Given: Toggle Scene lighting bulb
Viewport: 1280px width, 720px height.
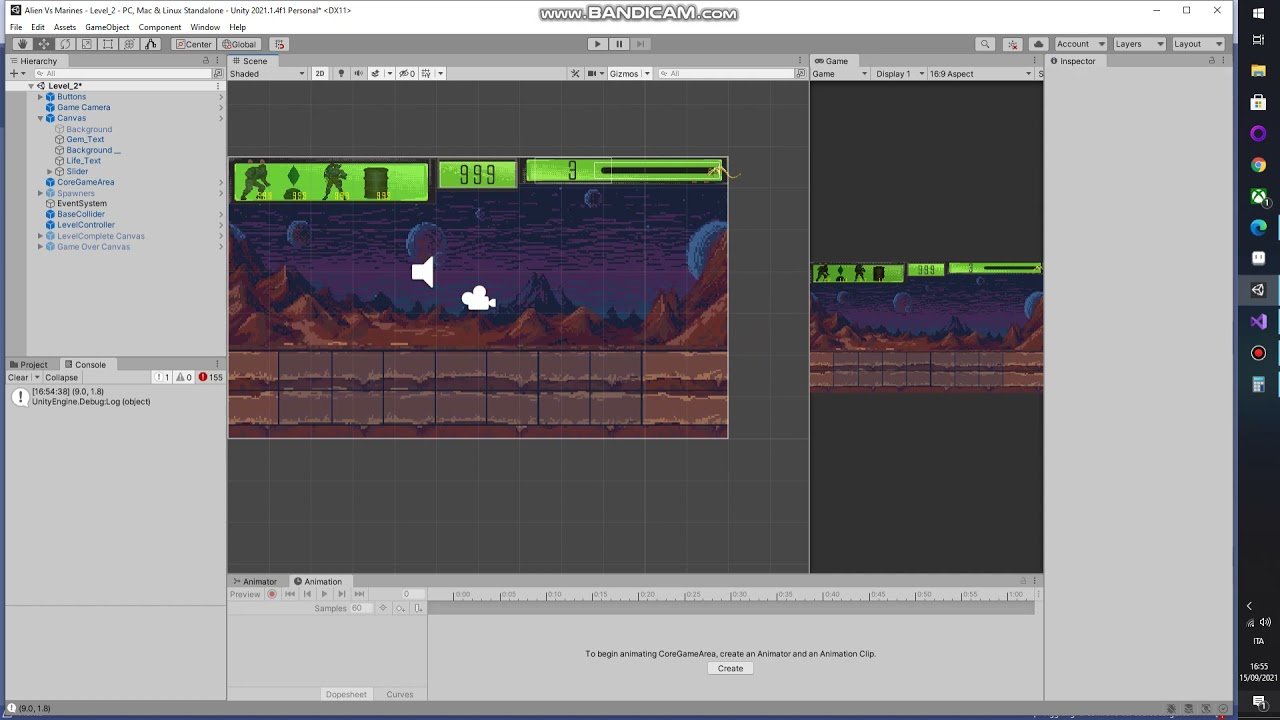Looking at the screenshot, I should point(341,73).
